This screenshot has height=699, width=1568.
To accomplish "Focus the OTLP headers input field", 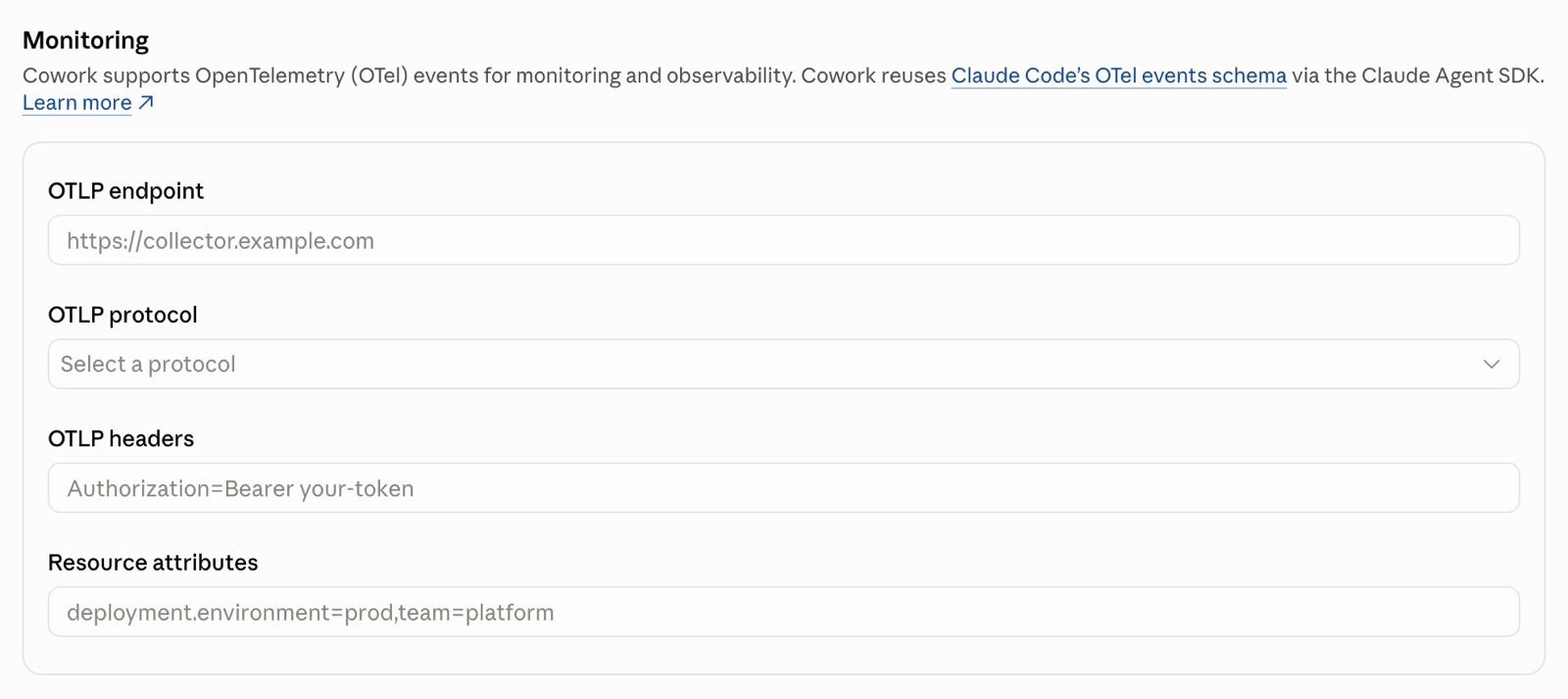I will [x=783, y=487].
